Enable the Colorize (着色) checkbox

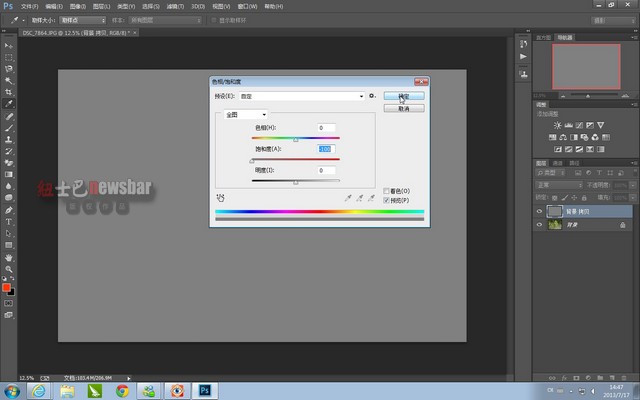[x=387, y=190]
